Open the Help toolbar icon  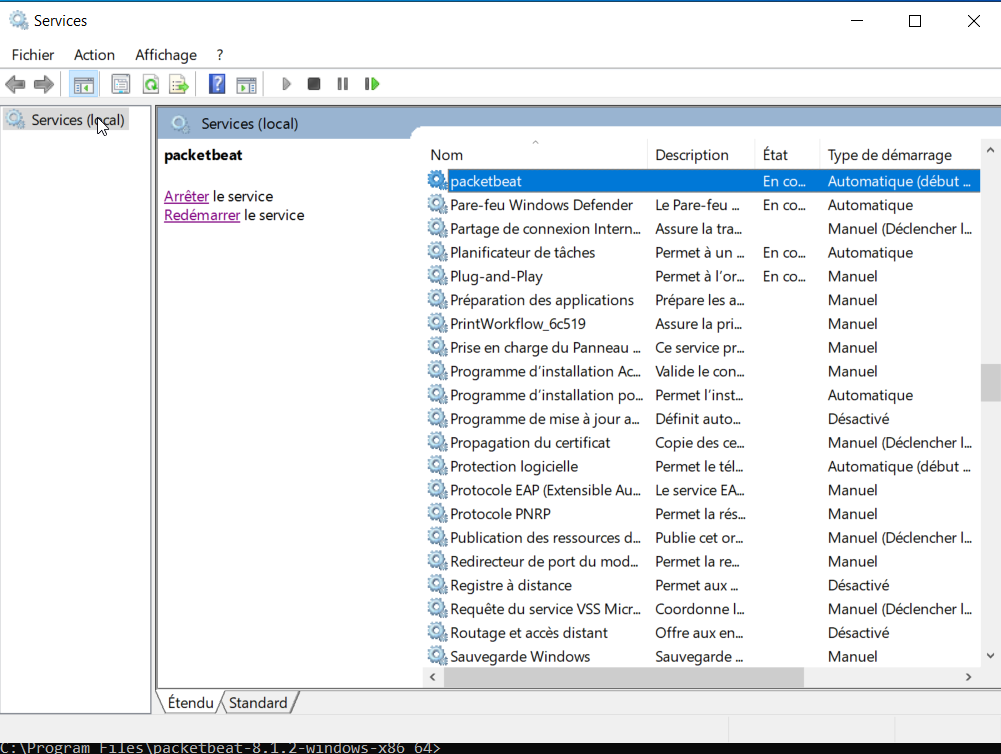click(217, 84)
